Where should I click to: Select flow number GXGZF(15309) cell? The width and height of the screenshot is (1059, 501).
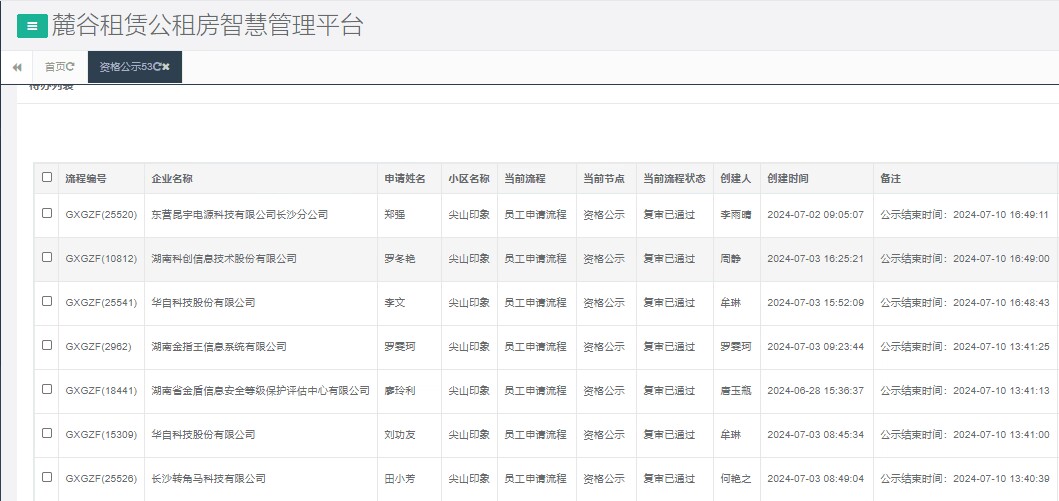pyautogui.click(x=101, y=435)
